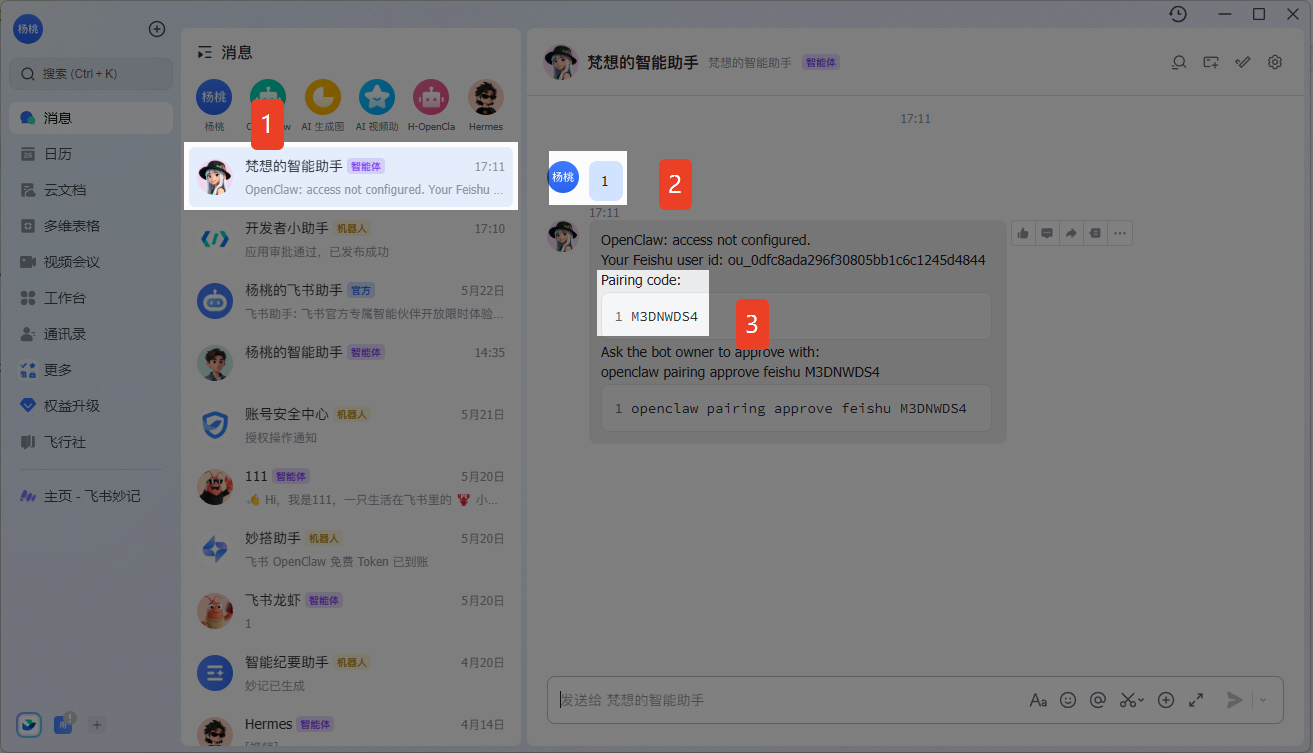Click the 发送给 梵想的智能助手 message input
Image resolution: width=1313 pixels, height=753 pixels.
tap(790, 700)
